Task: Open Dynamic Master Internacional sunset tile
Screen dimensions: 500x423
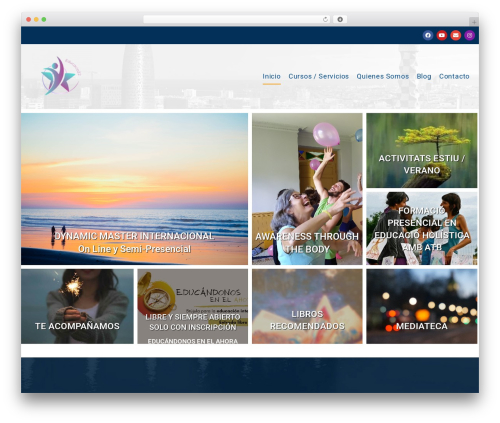Action: pos(134,189)
